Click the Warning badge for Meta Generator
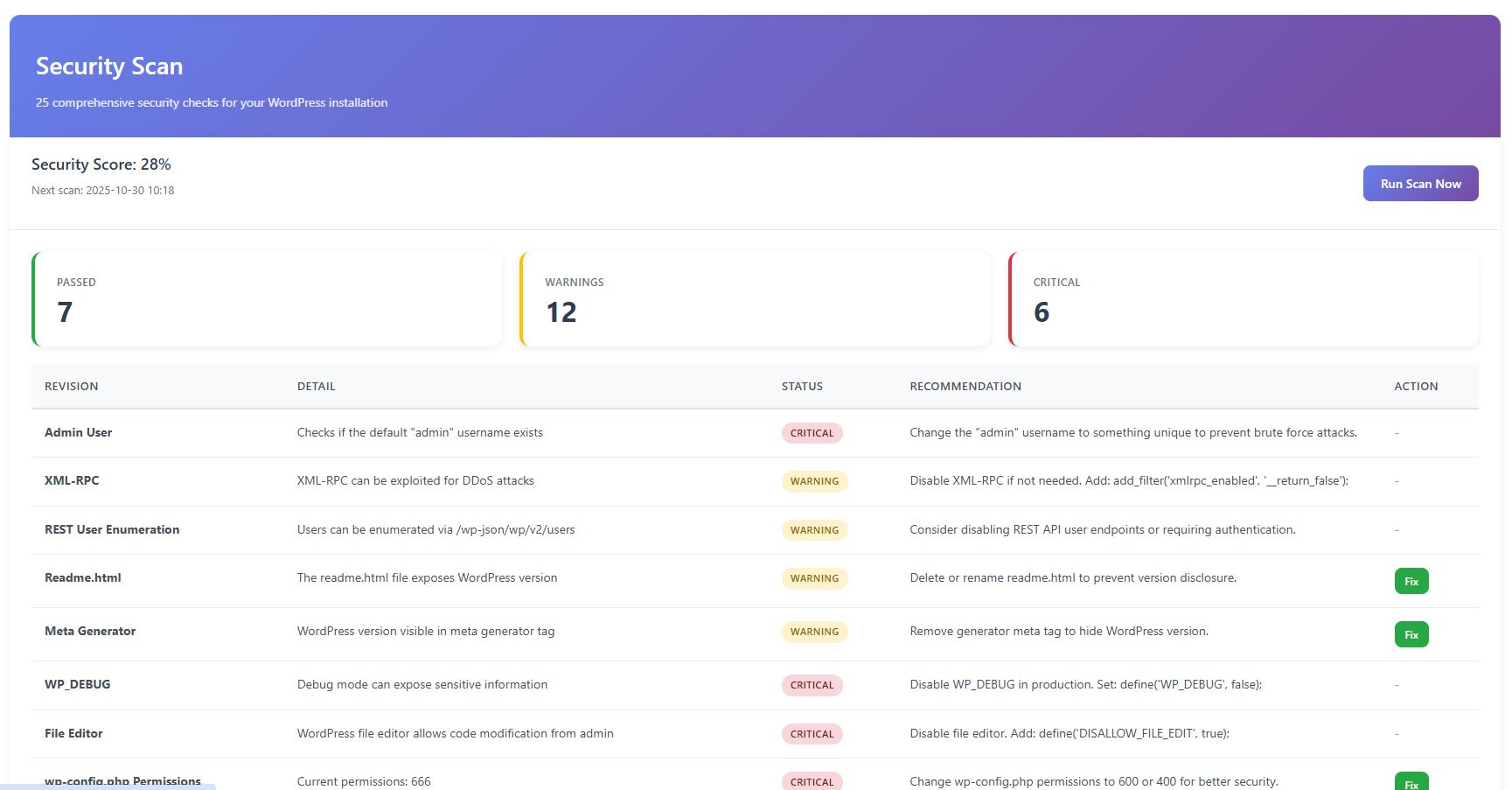 tap(814, 632)
